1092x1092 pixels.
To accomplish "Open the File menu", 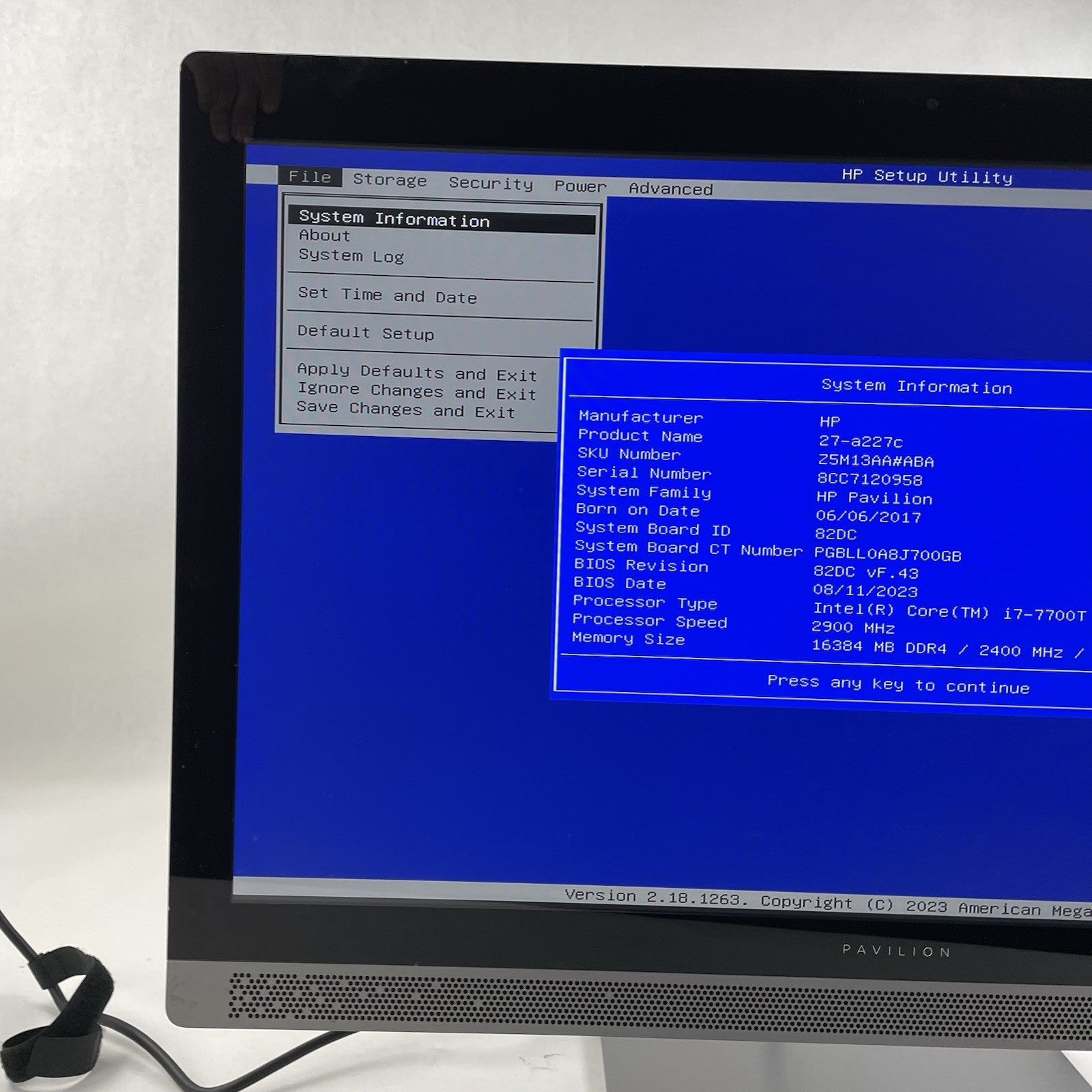I will coord(310,177).
